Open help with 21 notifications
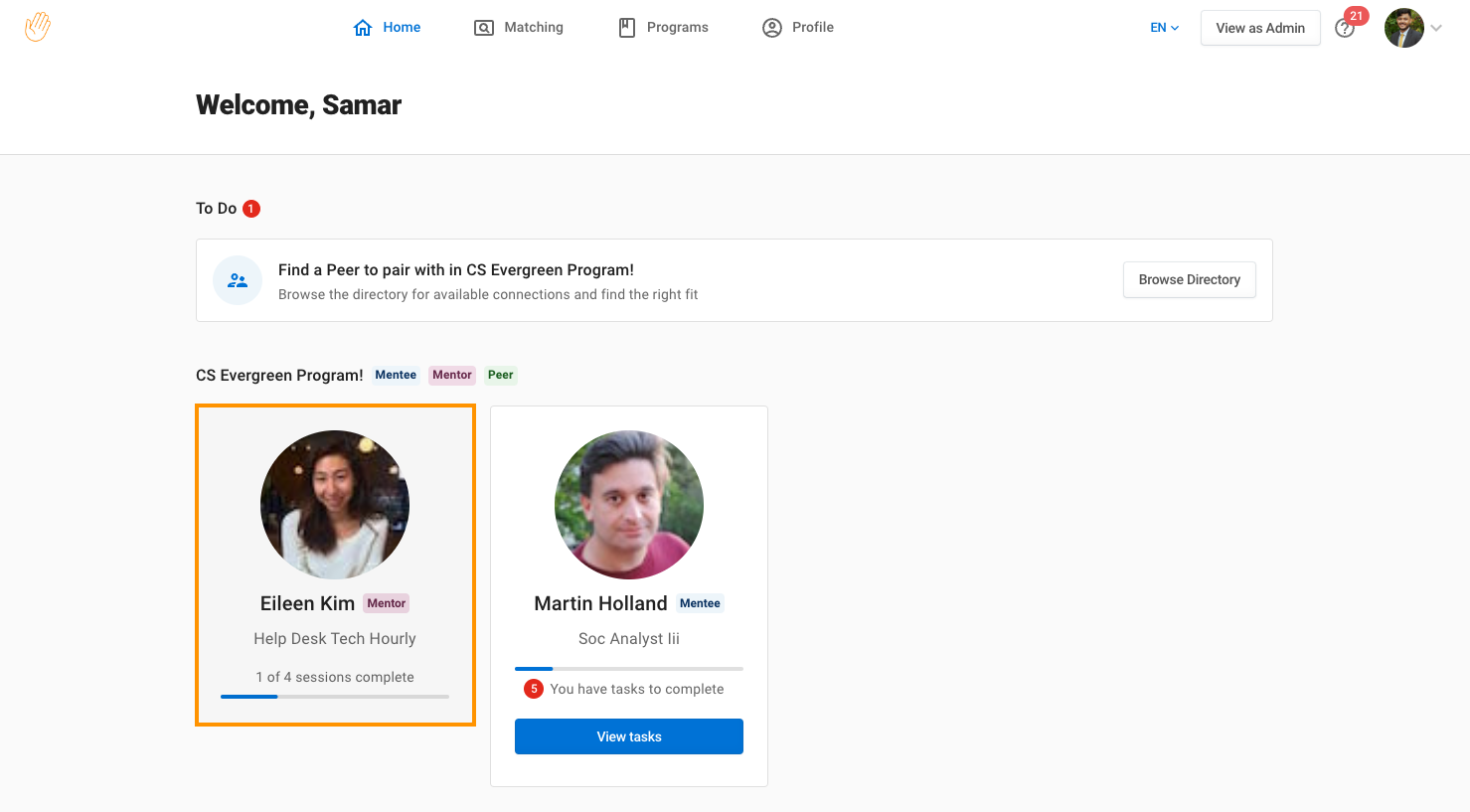Screen dimensions: 1470x812 click(x=1346, y=27)
